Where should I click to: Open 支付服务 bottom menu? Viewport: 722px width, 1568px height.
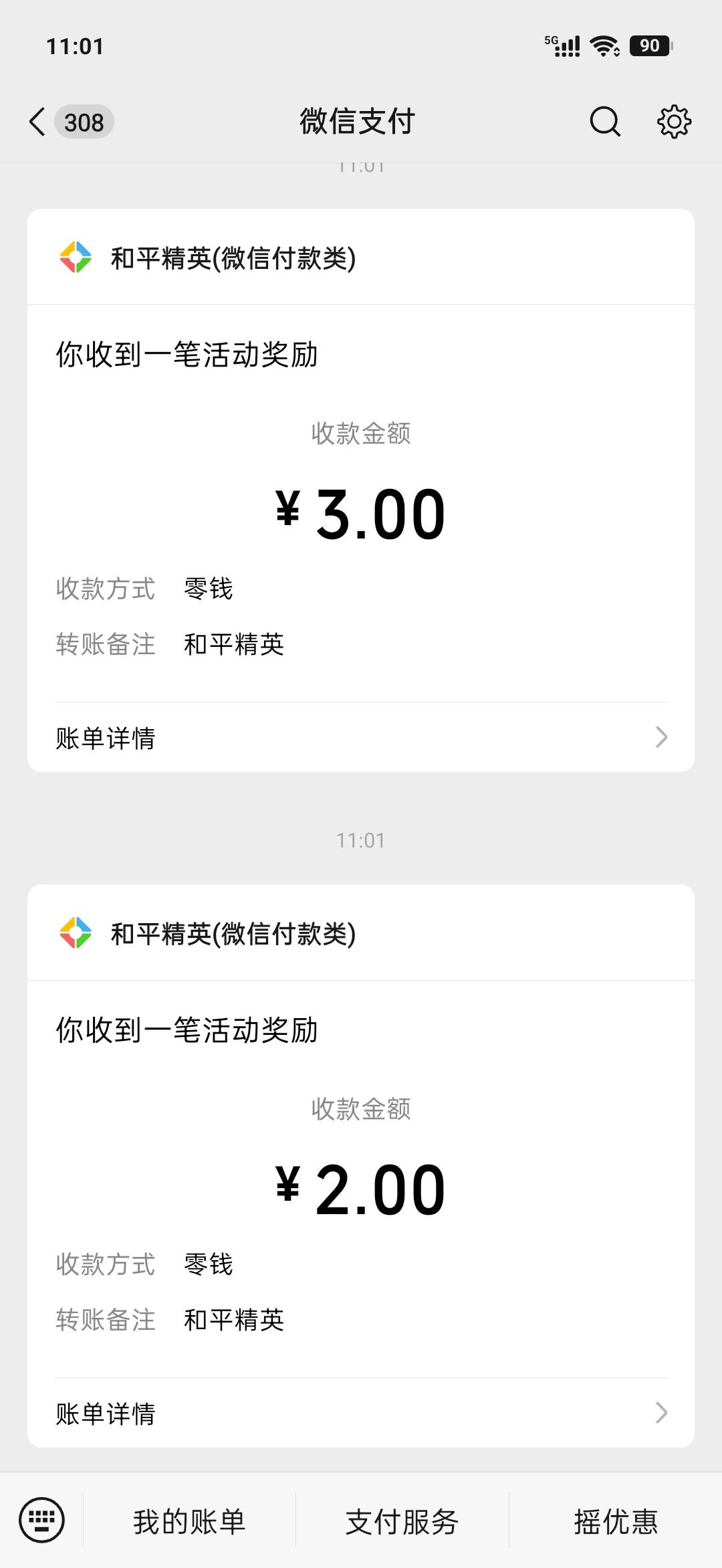402,1521
